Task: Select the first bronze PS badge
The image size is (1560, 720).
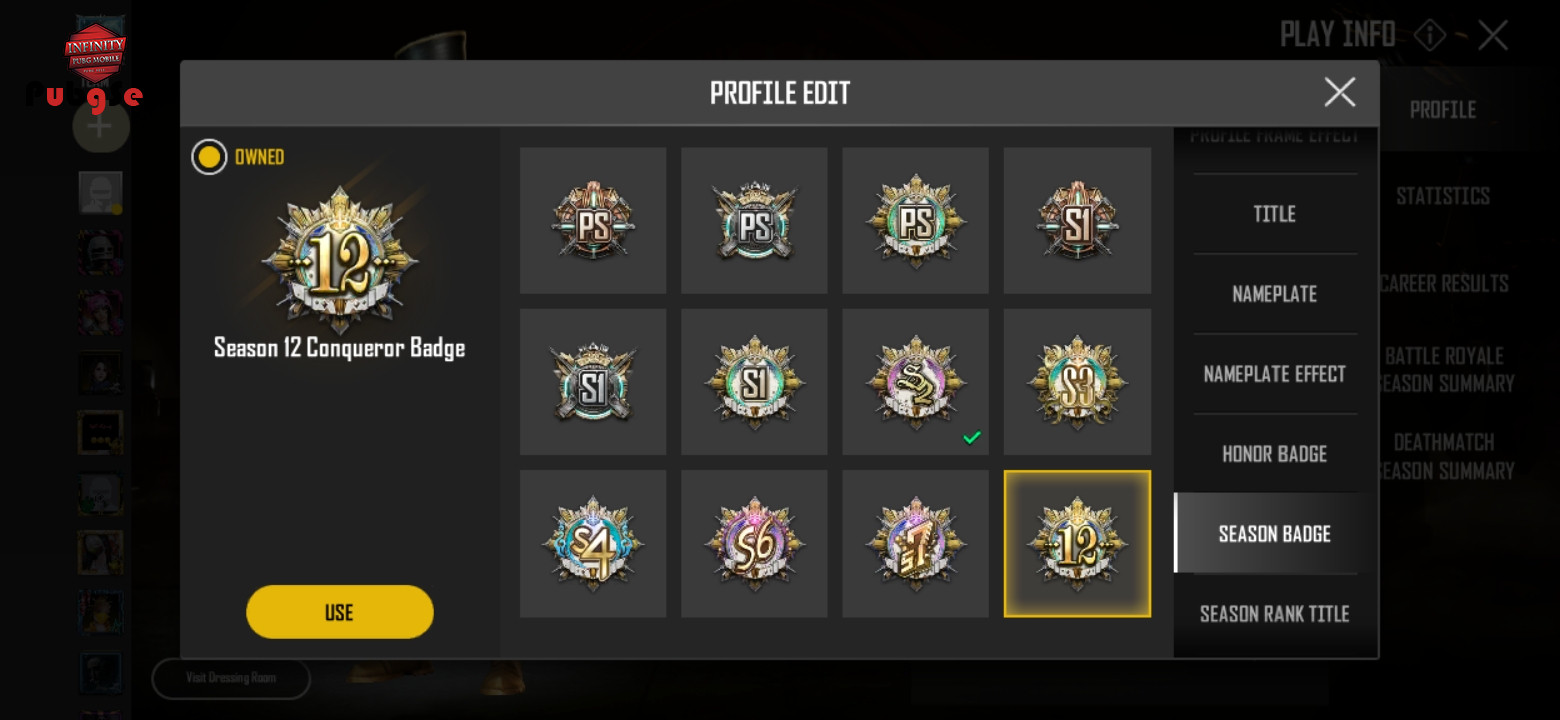Action: pos(593,221)
